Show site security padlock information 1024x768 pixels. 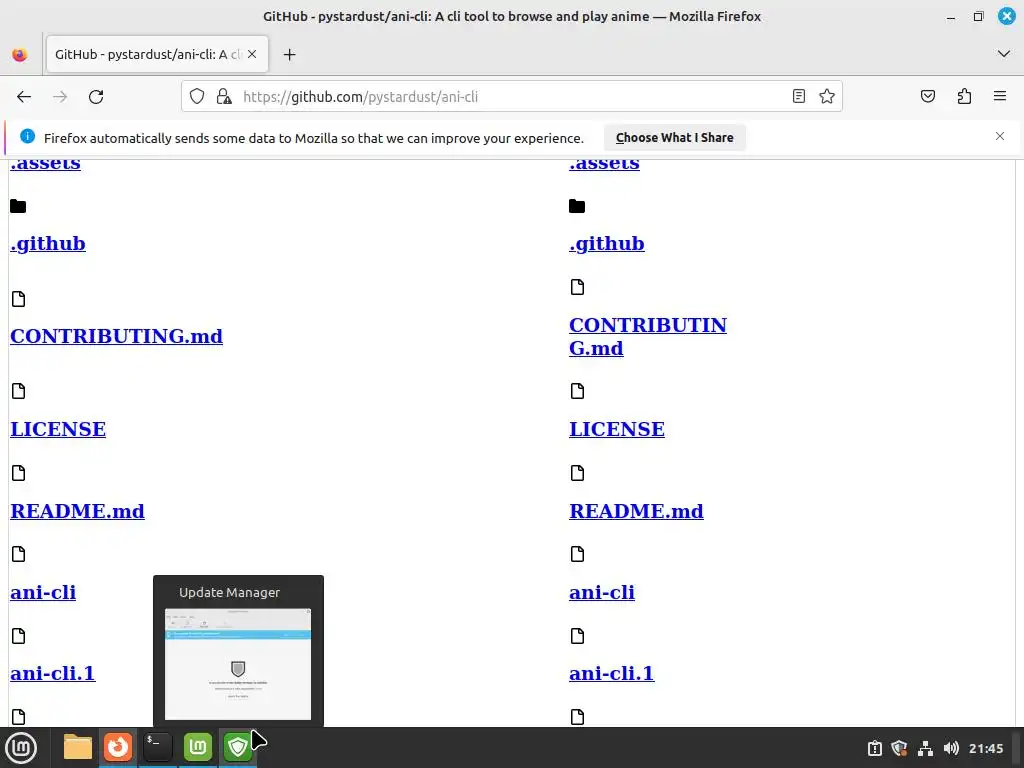point(224,97)
